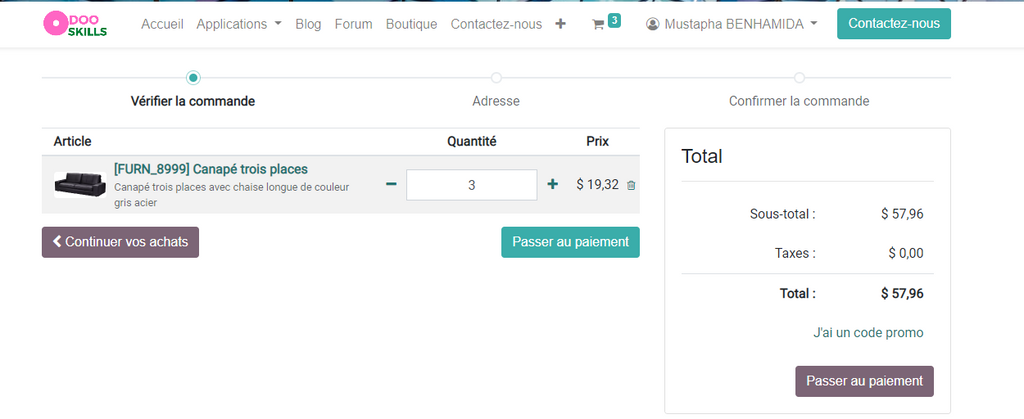Viewport: 1024px width, 419px height.
Task: Expand the Applications dropdown menu
Action: pyautogui.click(x=239, y=24)
